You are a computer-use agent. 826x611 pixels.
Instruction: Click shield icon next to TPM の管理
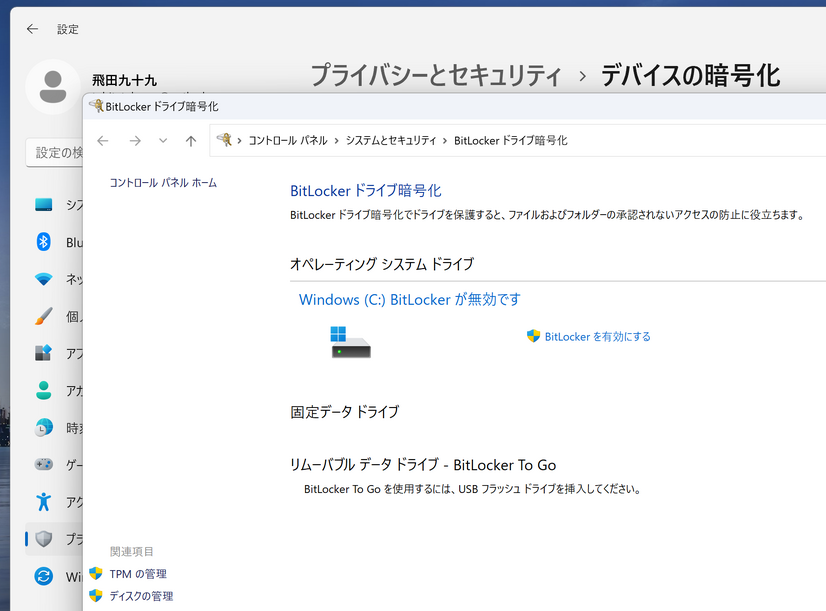[x=95, y=573]
